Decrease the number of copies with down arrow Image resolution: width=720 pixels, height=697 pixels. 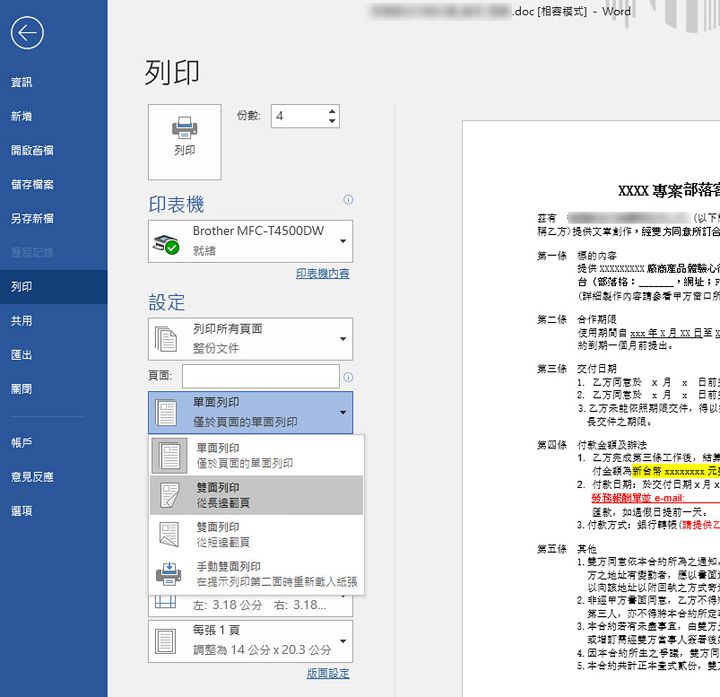332,122
